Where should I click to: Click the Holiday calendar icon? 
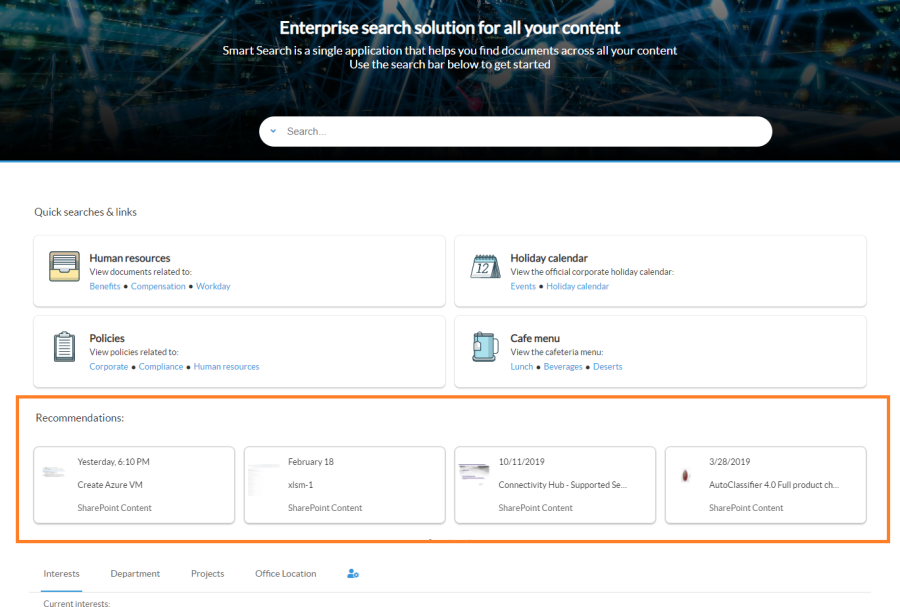[x=485, y=267]
